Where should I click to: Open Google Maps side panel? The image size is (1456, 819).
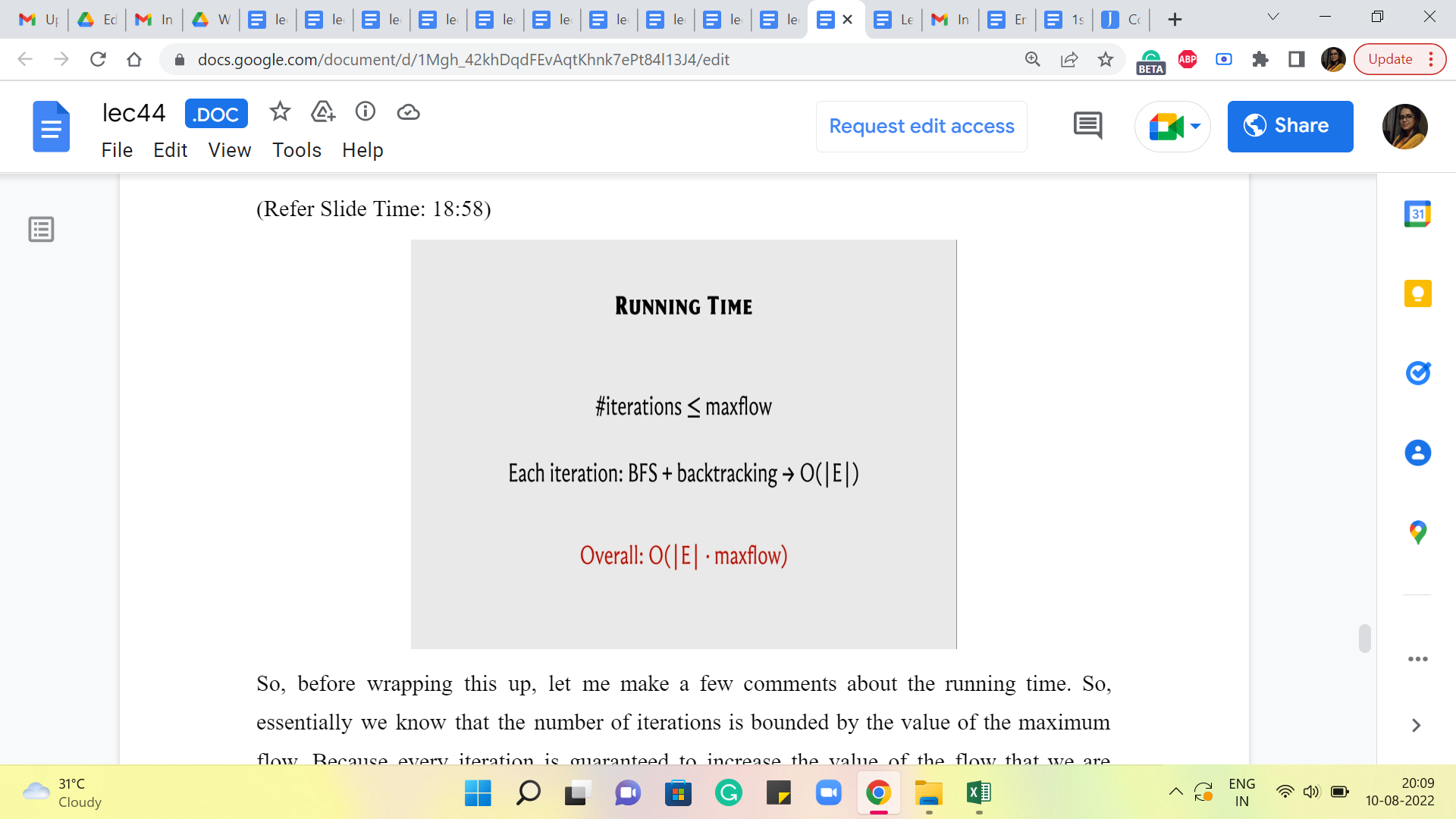1417,532
